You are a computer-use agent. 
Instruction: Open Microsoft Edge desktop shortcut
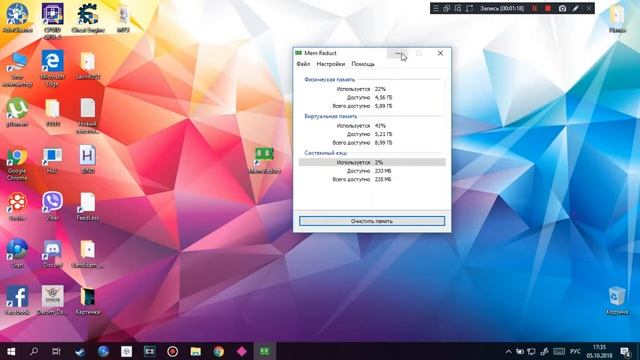point(53,69)
